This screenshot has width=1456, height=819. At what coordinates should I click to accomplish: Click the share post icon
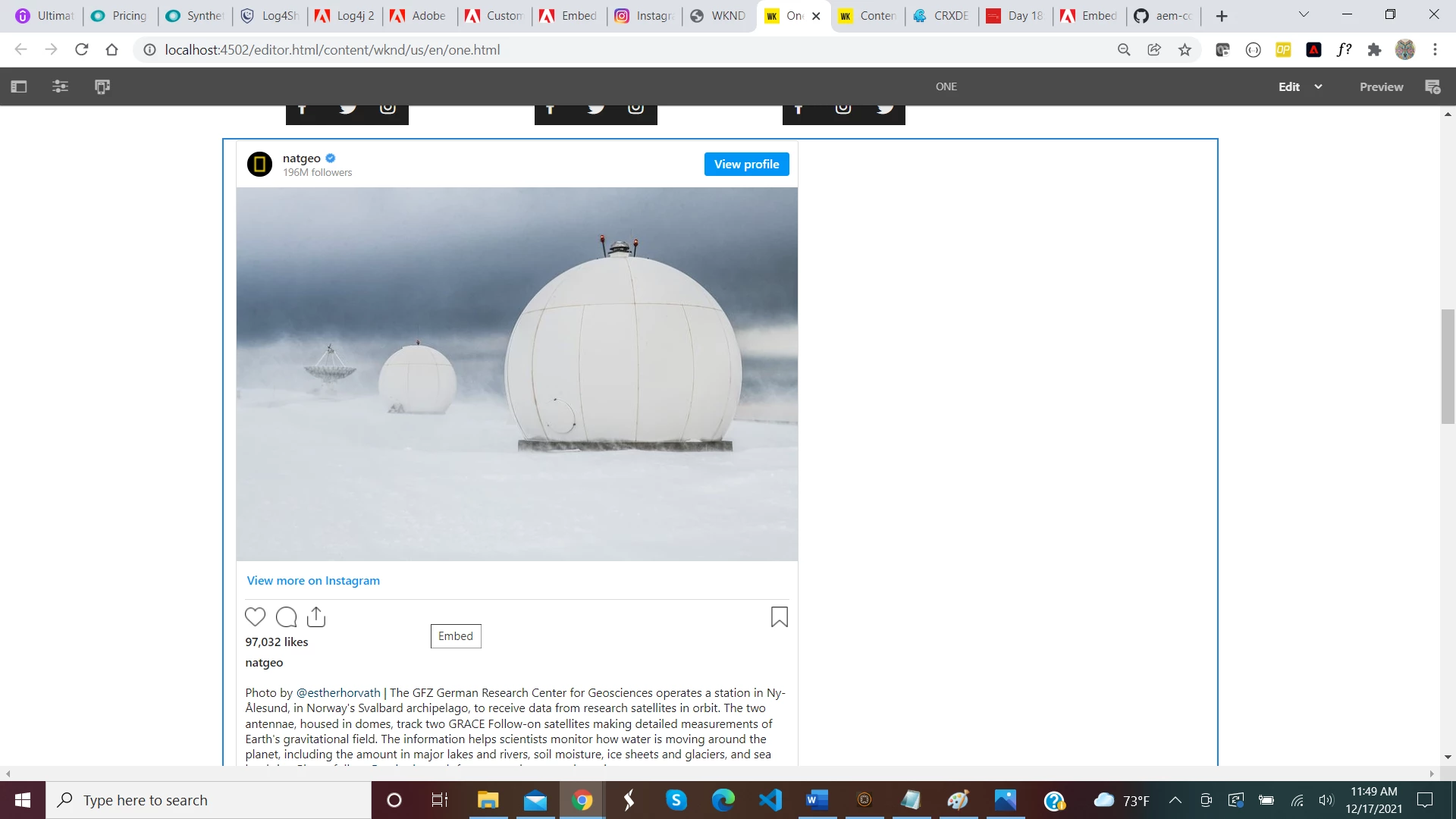pos(316,617)
